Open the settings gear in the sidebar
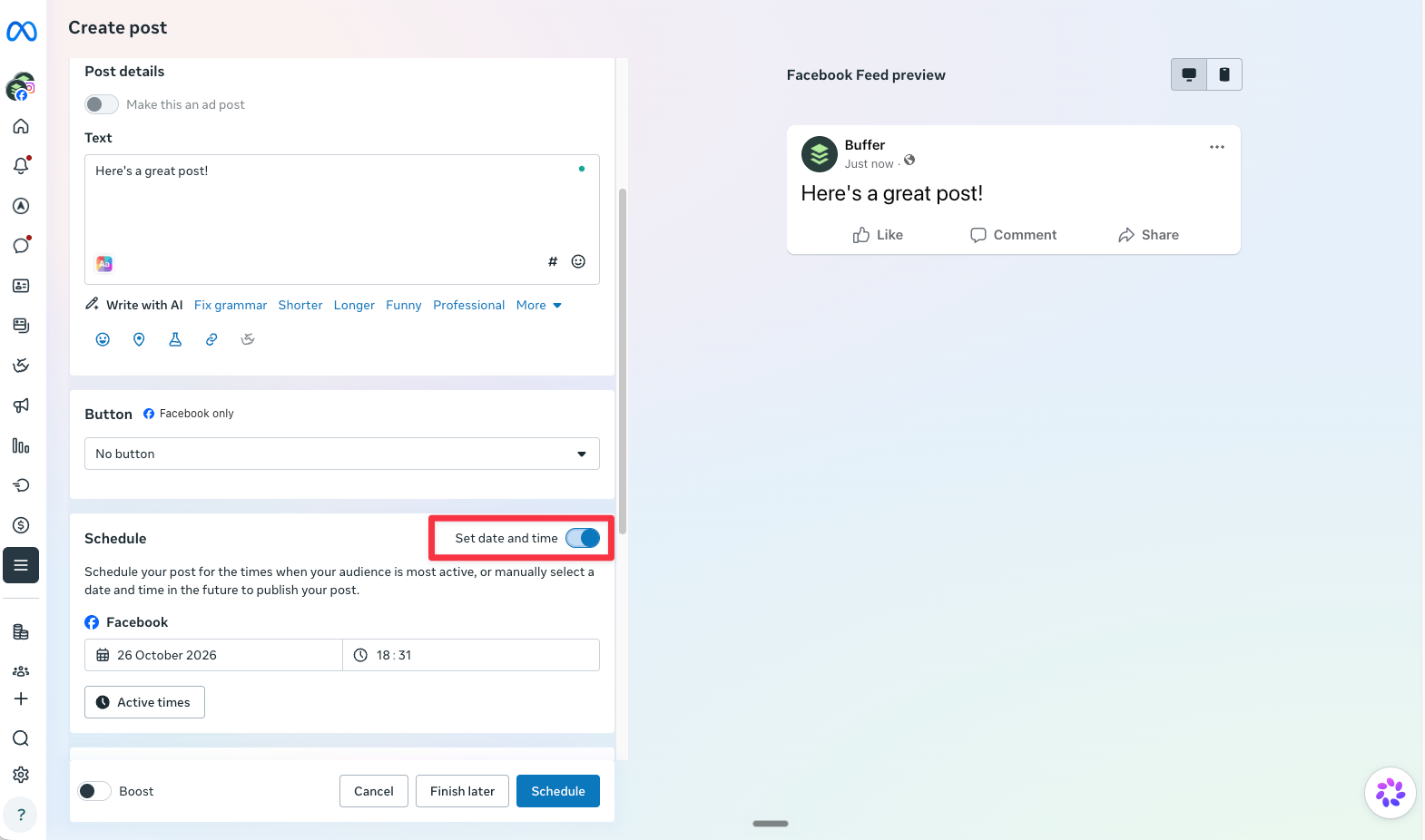The width and height of the screenshot is (1425, 840). tap(21, 775)
